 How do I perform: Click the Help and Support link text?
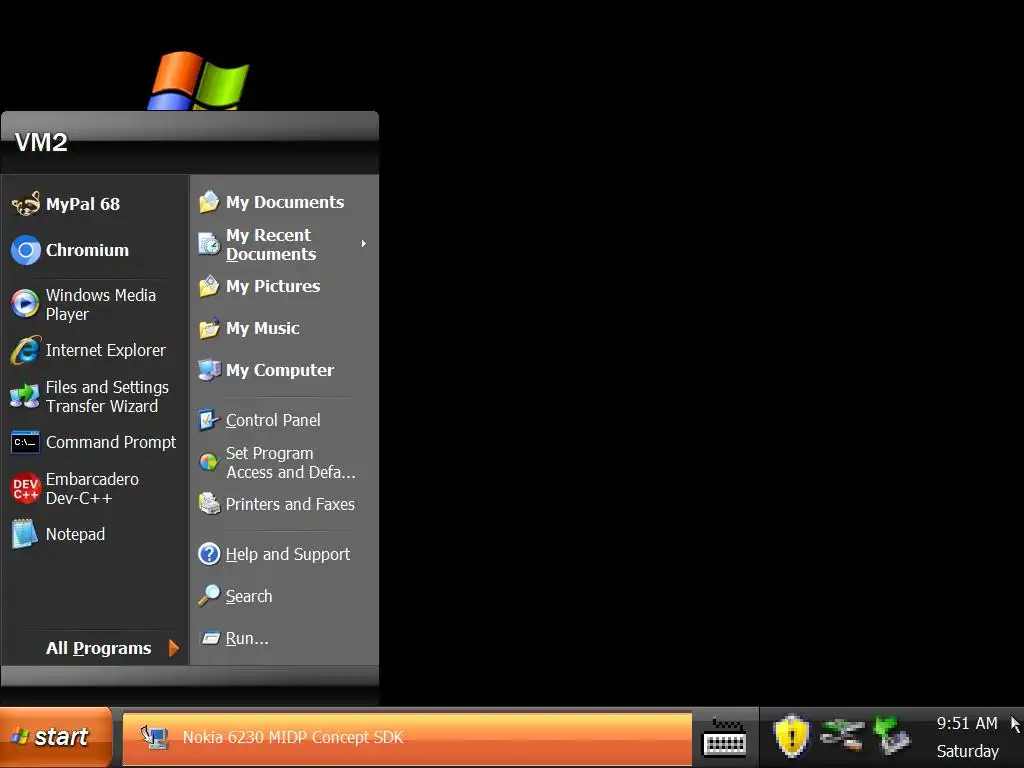(287, 554)
